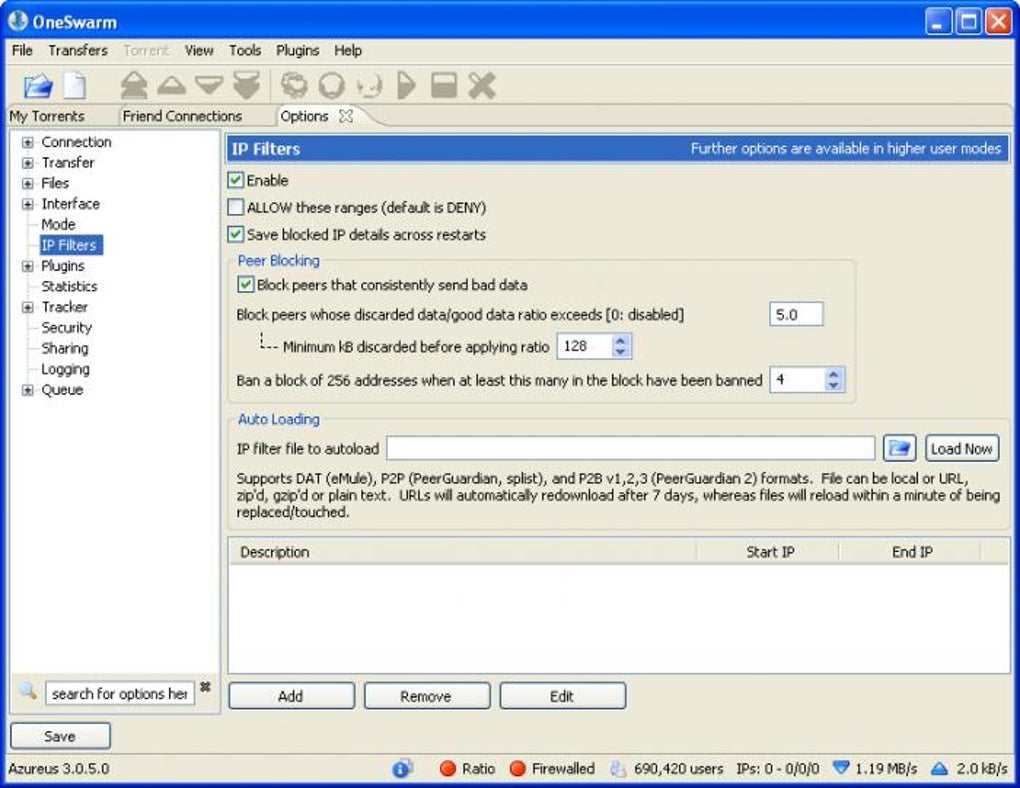Click the magnifier search icon
Screen dimensions: 1020x788
coord(28,690)
